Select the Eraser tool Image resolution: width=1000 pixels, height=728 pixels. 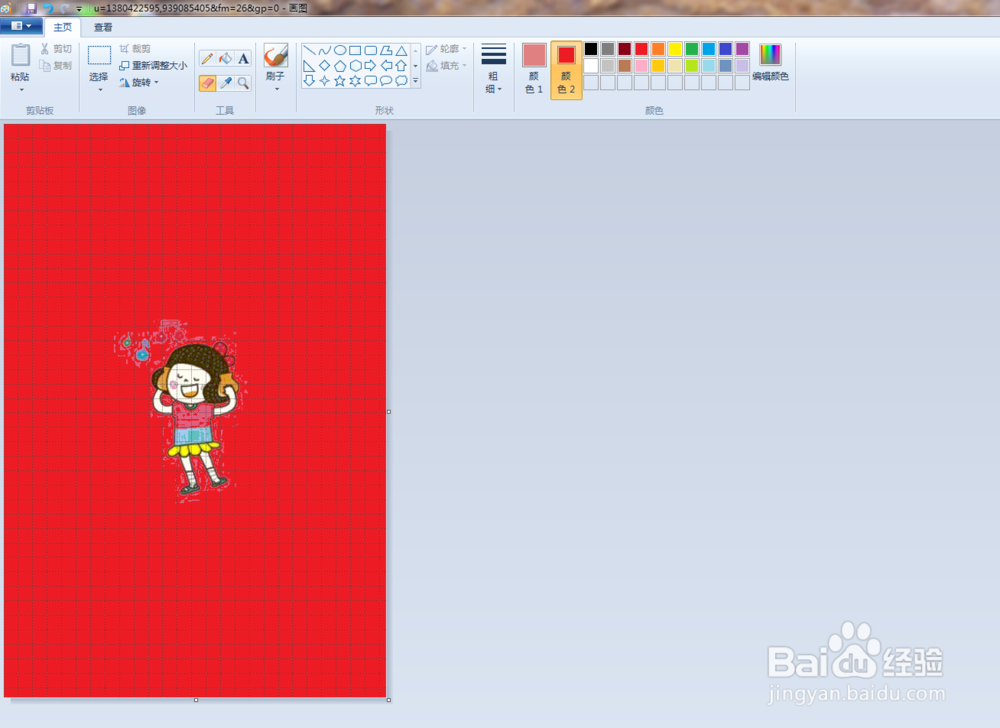207,83
